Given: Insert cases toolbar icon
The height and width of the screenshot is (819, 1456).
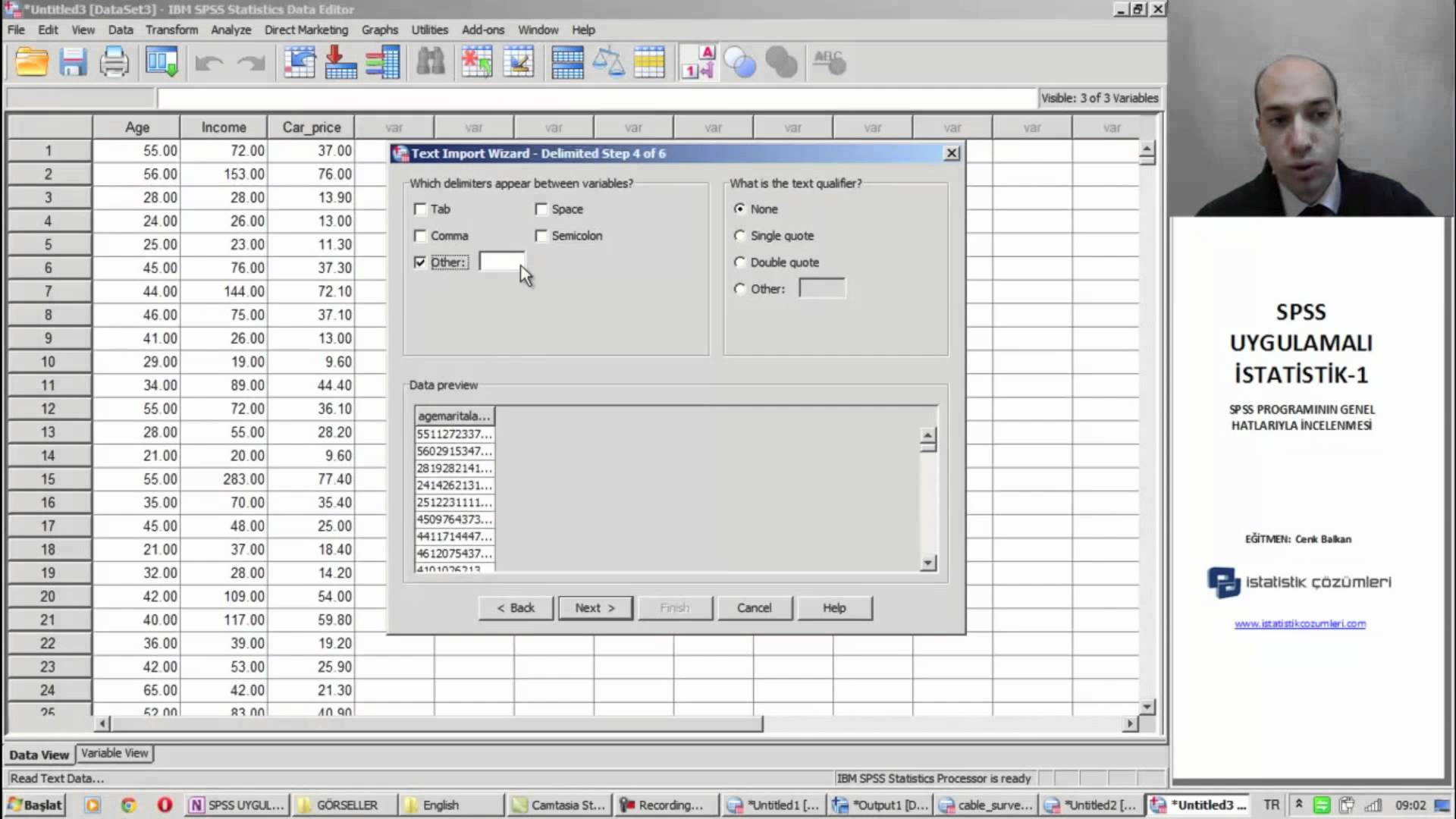Looking at the screenshot, I should point(477,62).
